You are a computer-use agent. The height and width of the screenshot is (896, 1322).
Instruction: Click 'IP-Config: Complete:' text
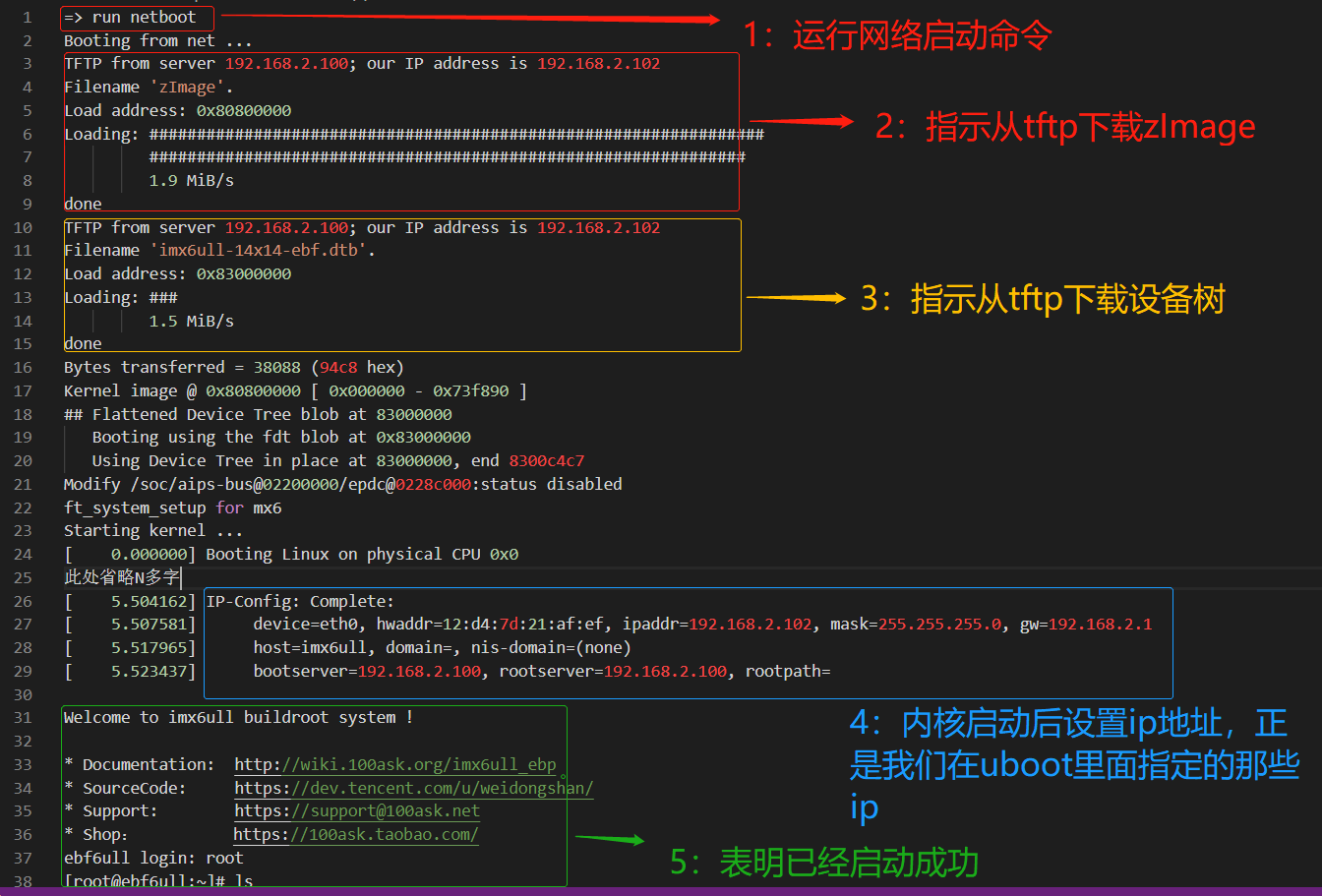[x=300, y=601]
